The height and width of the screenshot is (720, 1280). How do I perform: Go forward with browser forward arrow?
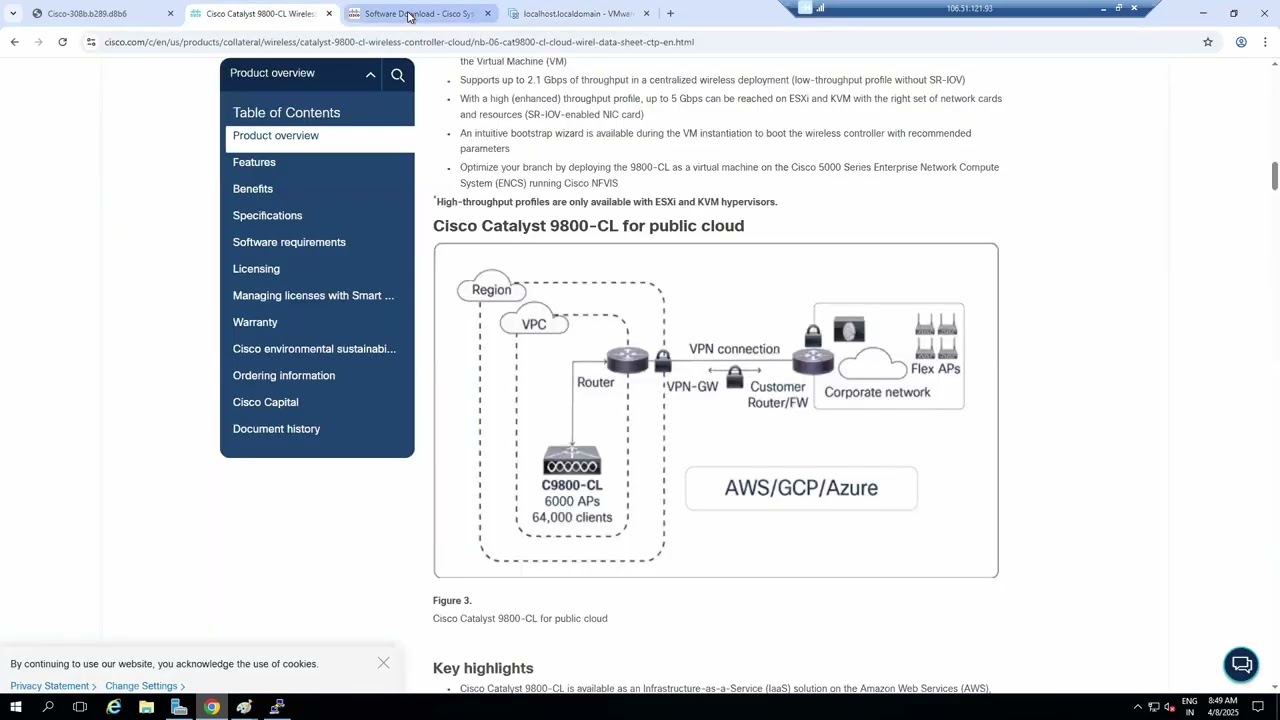tap(38, 42)
